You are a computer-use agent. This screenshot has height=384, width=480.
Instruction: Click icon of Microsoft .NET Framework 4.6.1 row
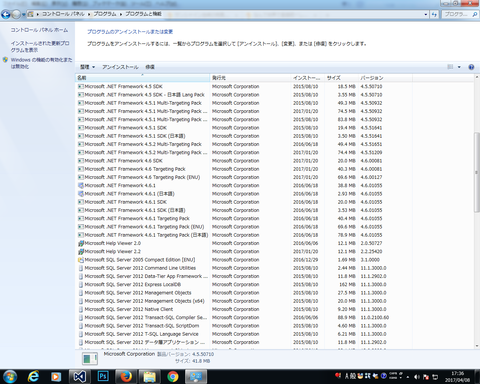click(81, 185)
